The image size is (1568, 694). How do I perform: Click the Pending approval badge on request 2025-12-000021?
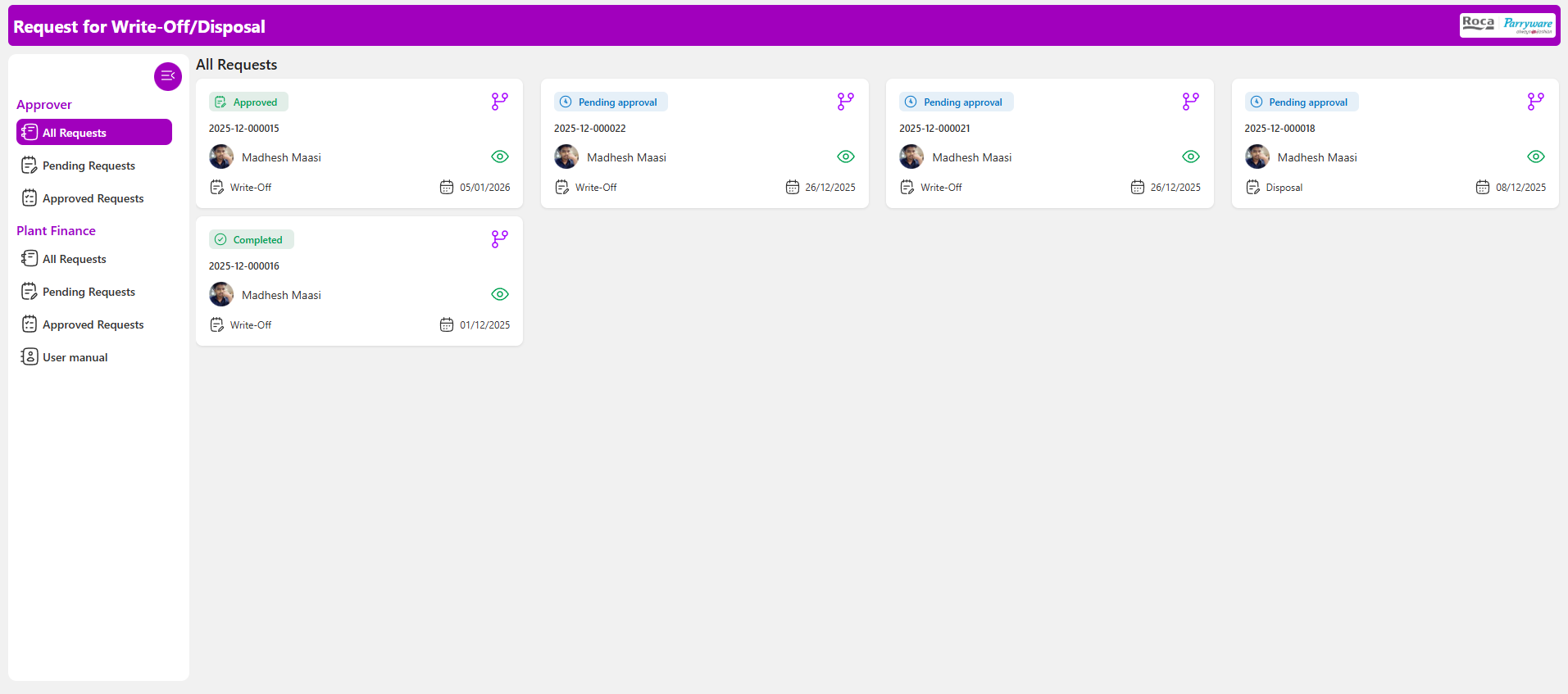(956, 102)
